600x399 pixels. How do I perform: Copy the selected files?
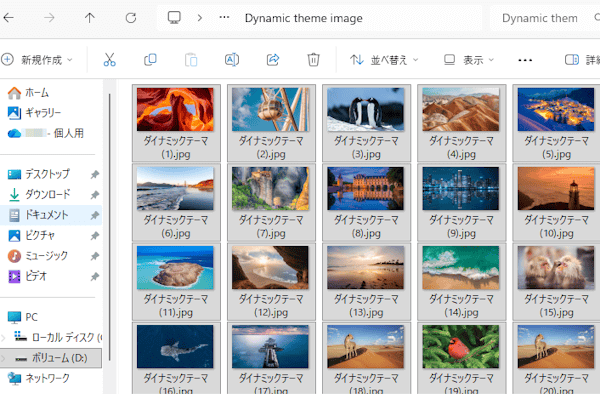tap(150, 60)
